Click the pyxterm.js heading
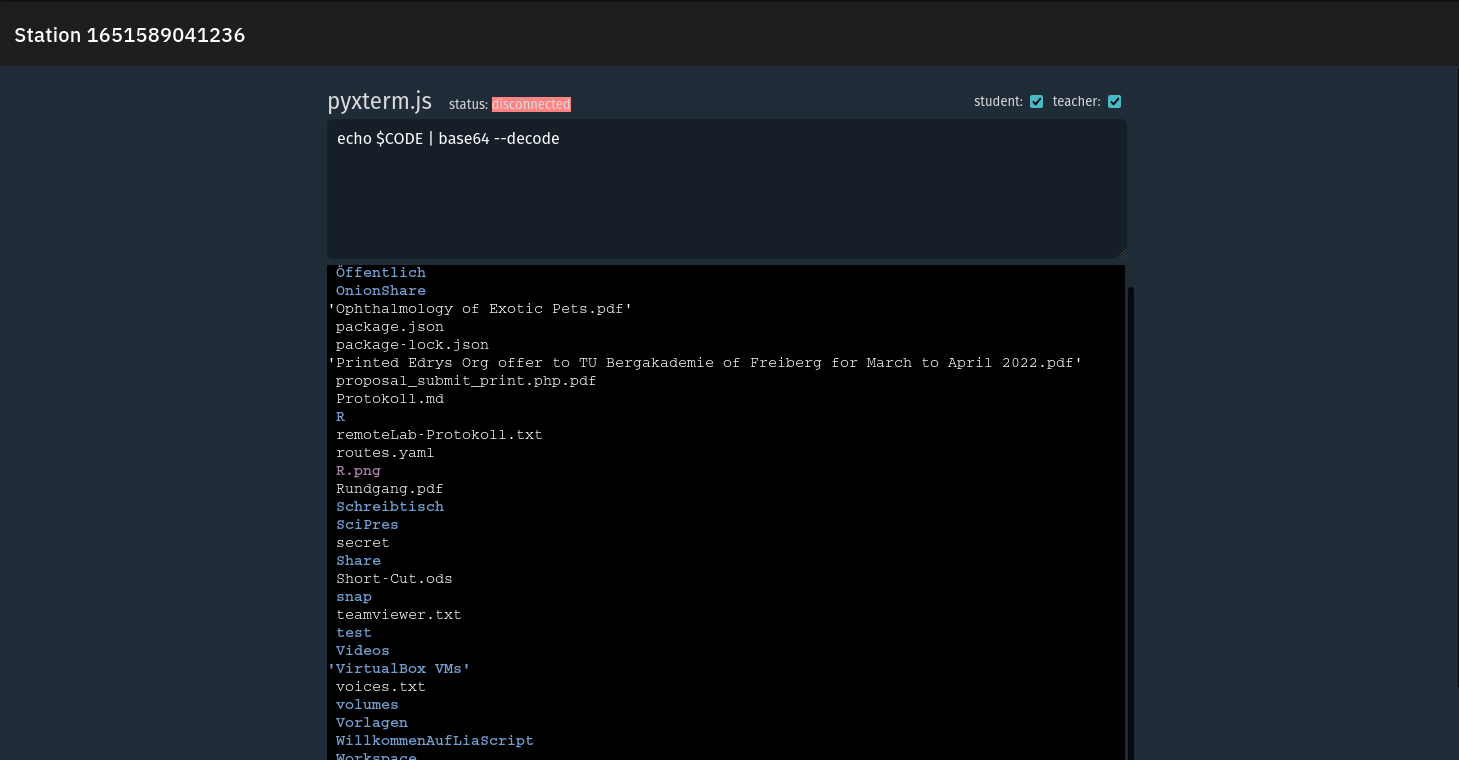Screen dimensions: 1459x760 tap(380, 101)
